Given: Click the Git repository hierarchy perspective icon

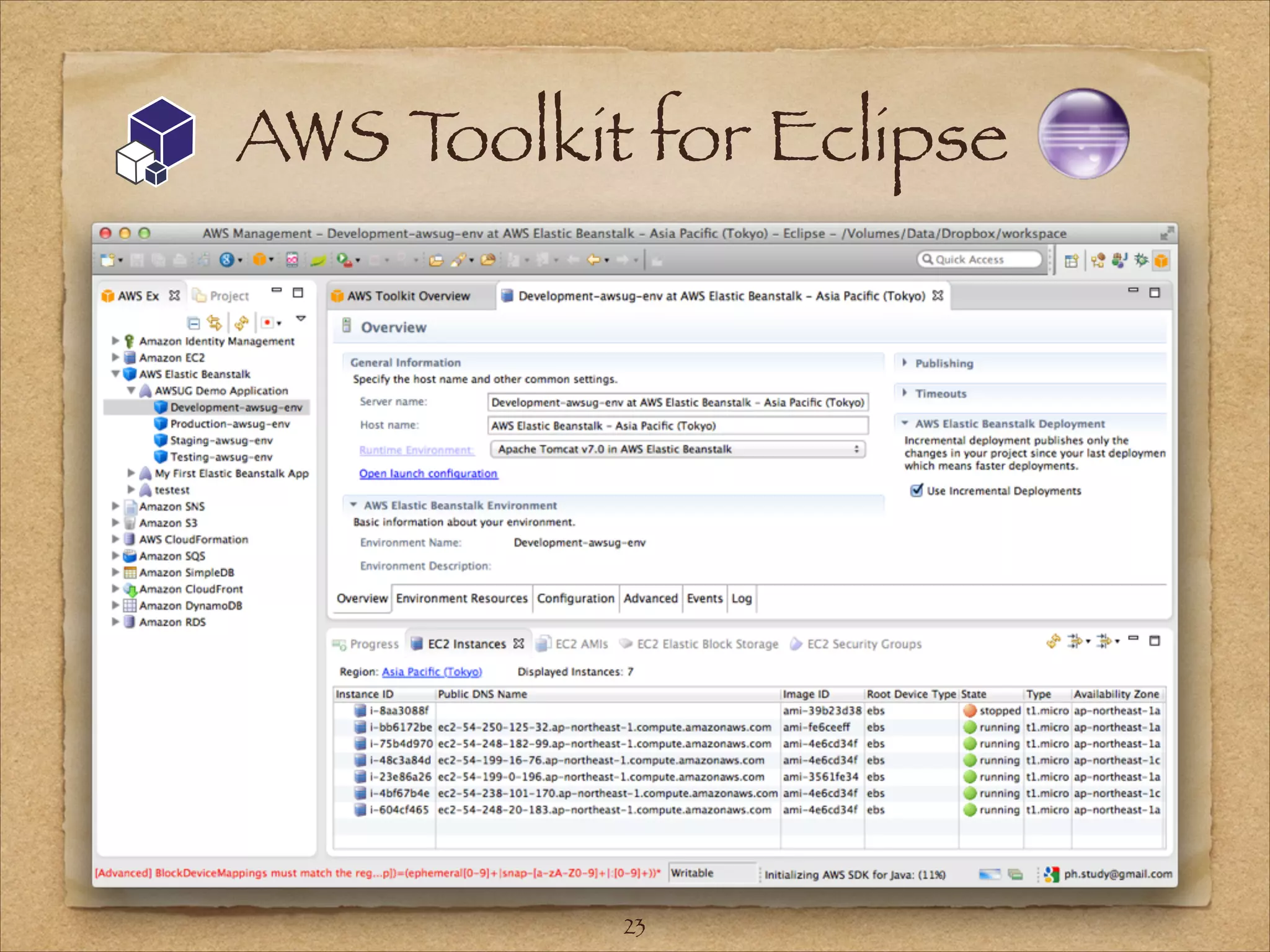Looking at the screenshot, I should 1098,260.
